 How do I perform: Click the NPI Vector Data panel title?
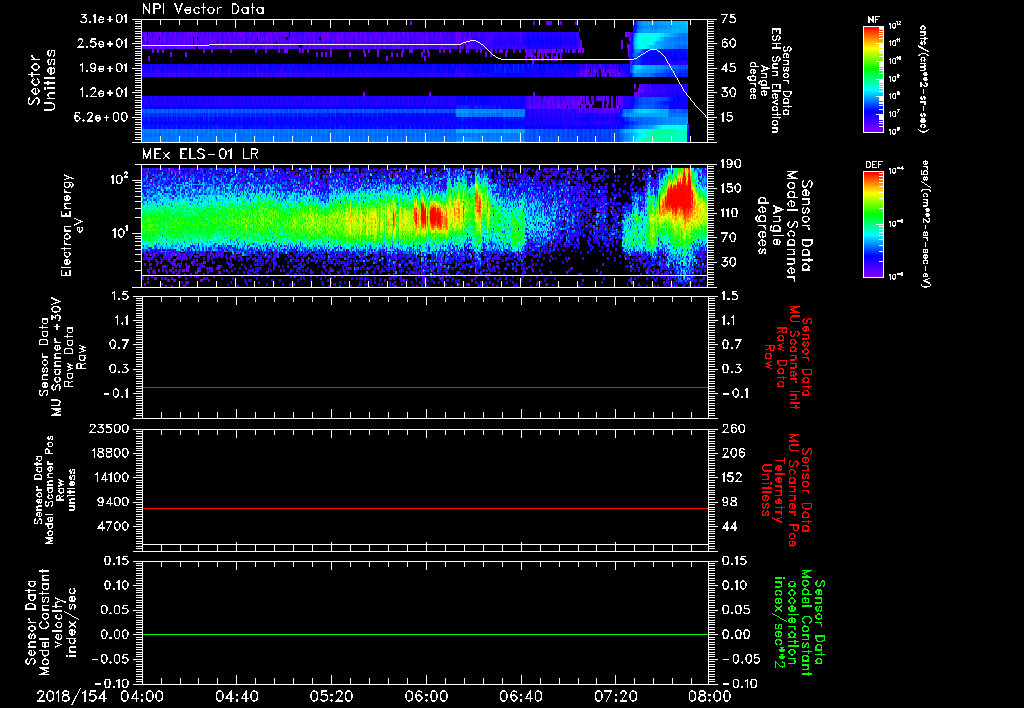203,9
